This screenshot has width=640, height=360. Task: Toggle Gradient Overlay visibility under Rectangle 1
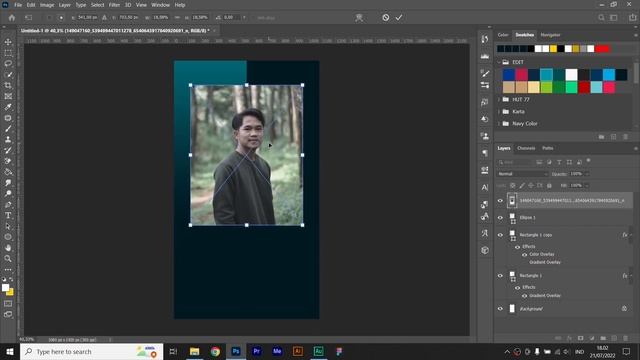click(x=524, y=296)
